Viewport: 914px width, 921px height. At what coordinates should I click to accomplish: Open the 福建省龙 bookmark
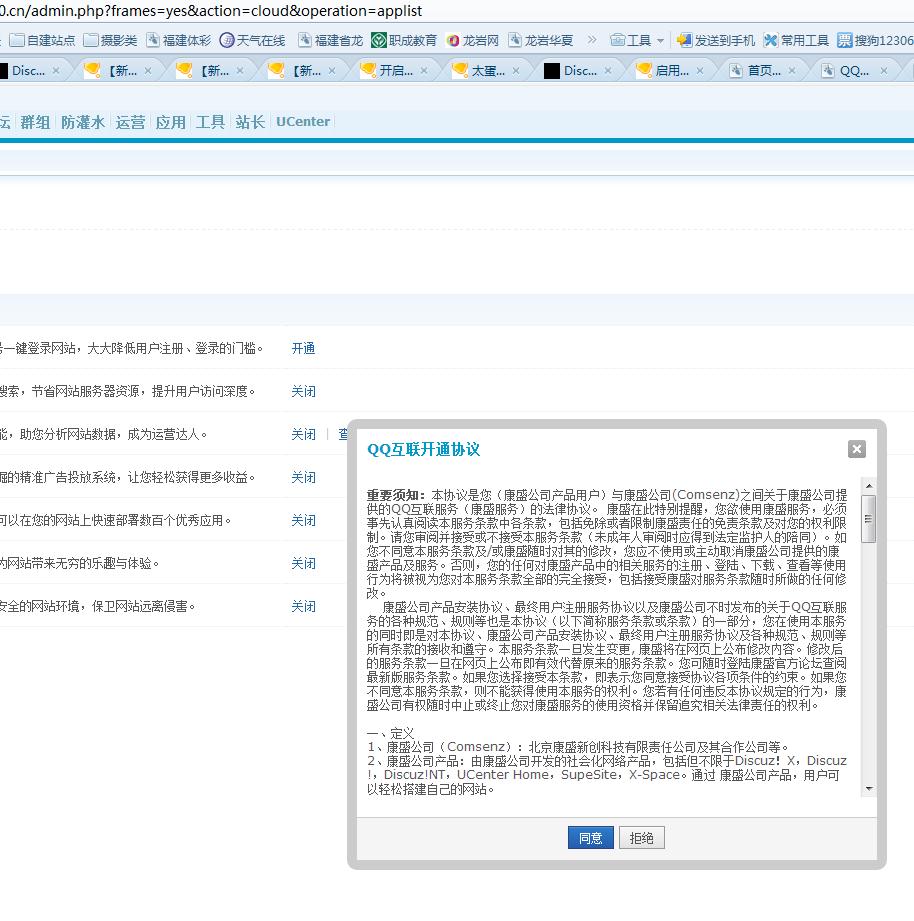coord(331,41)
